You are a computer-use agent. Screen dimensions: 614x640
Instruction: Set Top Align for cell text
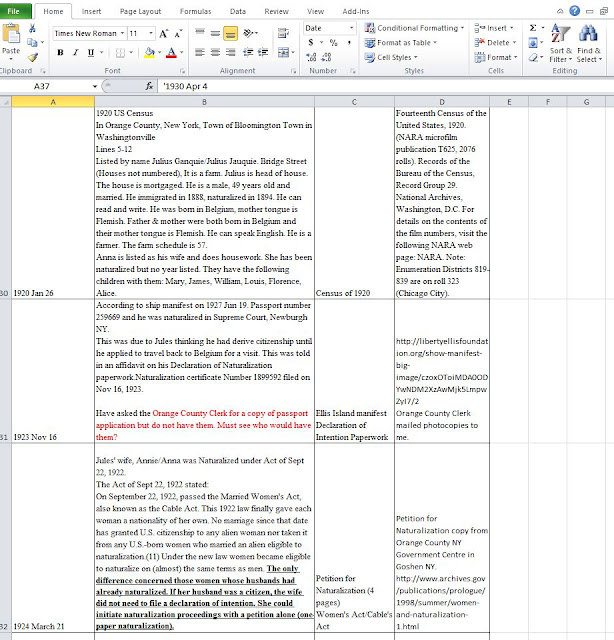[x=200, y=33]
